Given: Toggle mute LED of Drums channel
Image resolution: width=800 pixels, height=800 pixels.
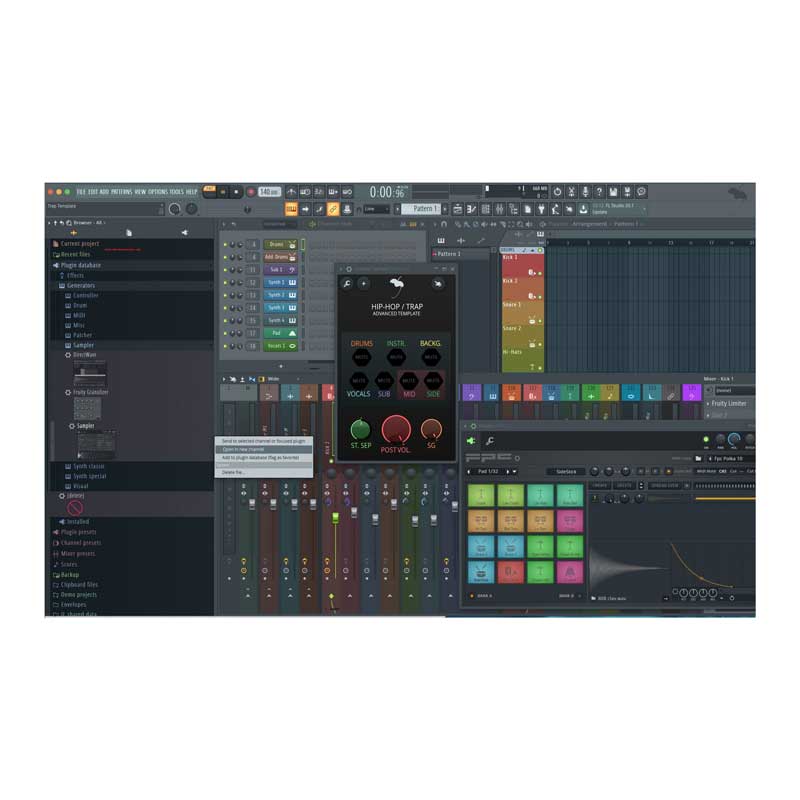Looking at the screenshot, I should tap(225, 244).
